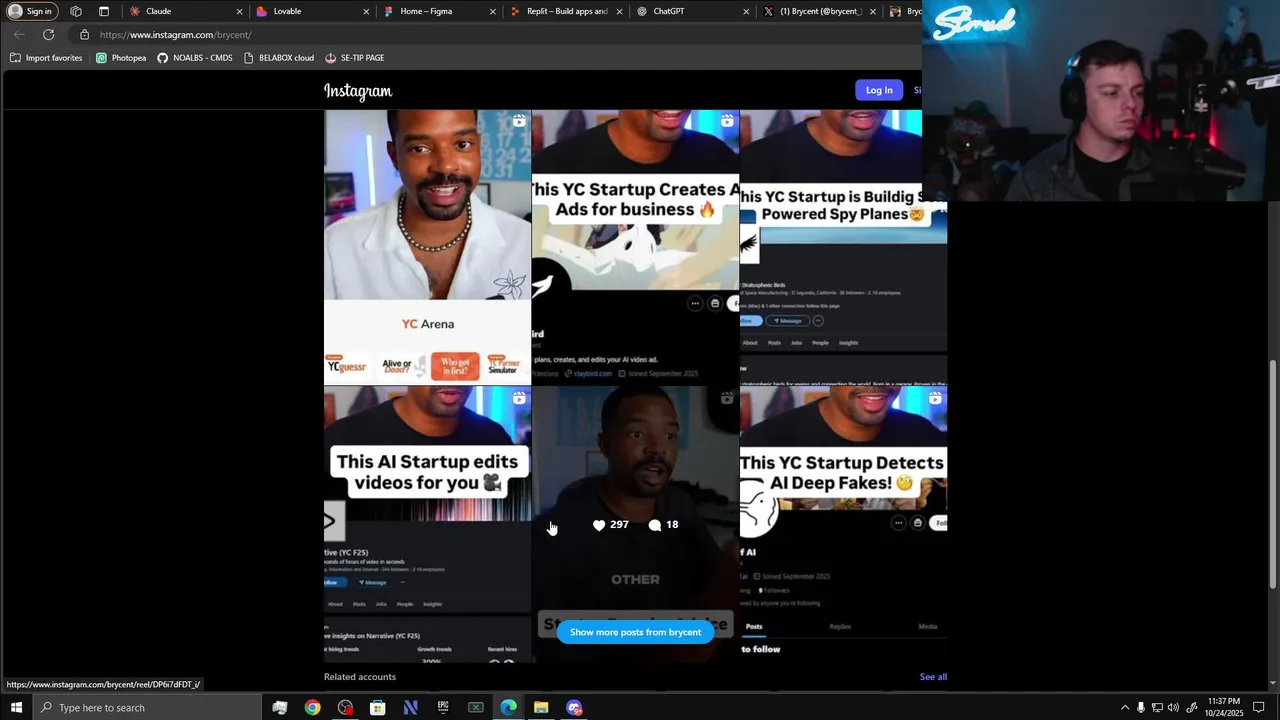Open the notifications center icon
Viewport: 1280px width, 720px height.
click(x=1259, y=708)
